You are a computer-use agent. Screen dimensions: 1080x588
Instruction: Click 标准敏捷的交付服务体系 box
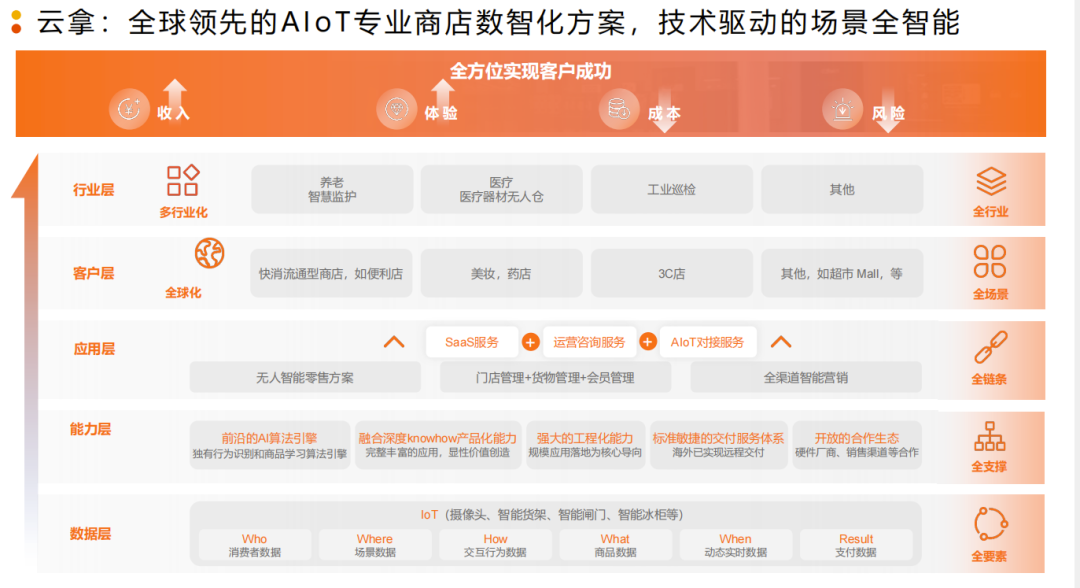[x=718, y=445]
